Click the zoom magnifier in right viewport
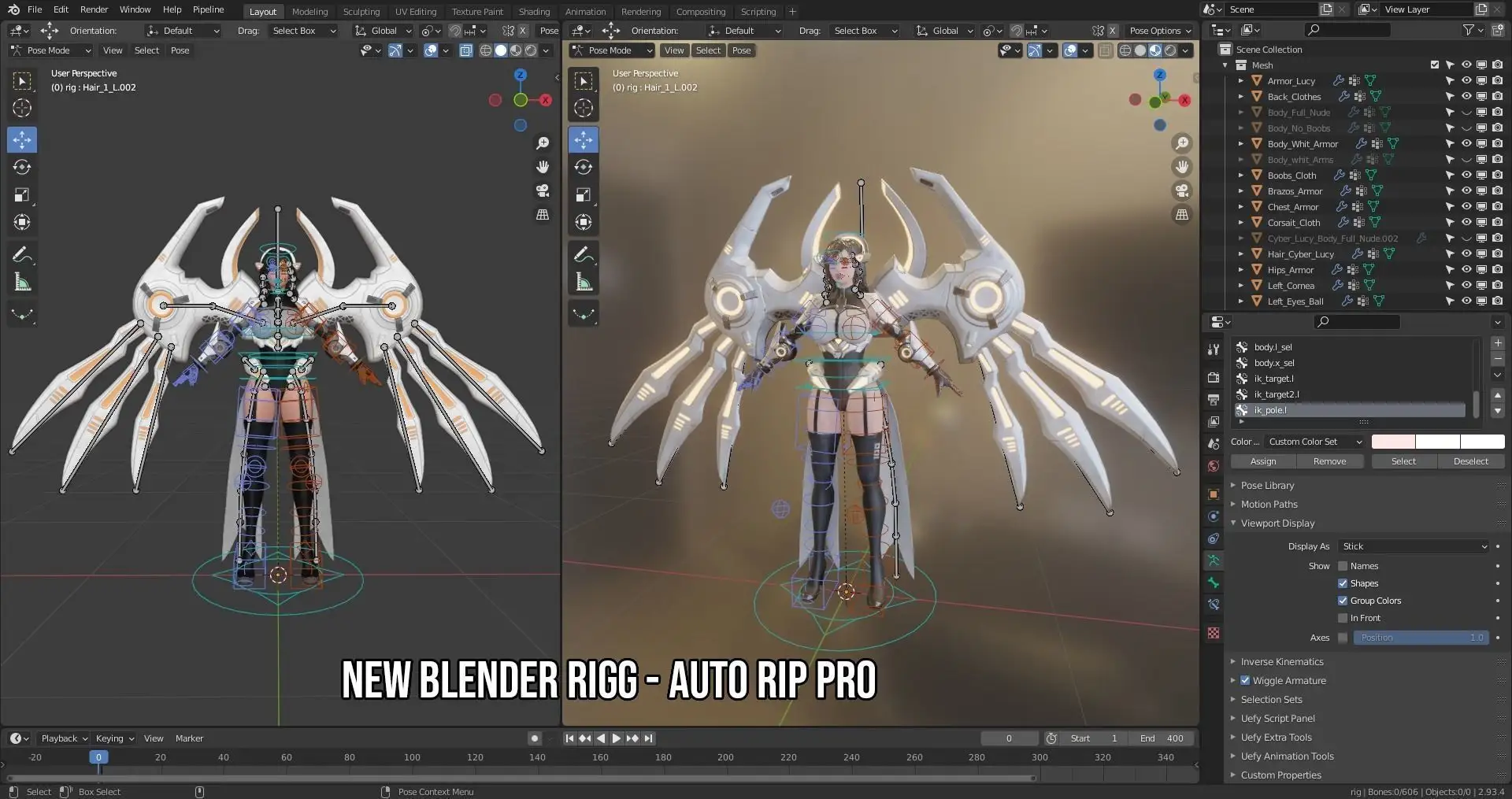 click(1182, 143)
